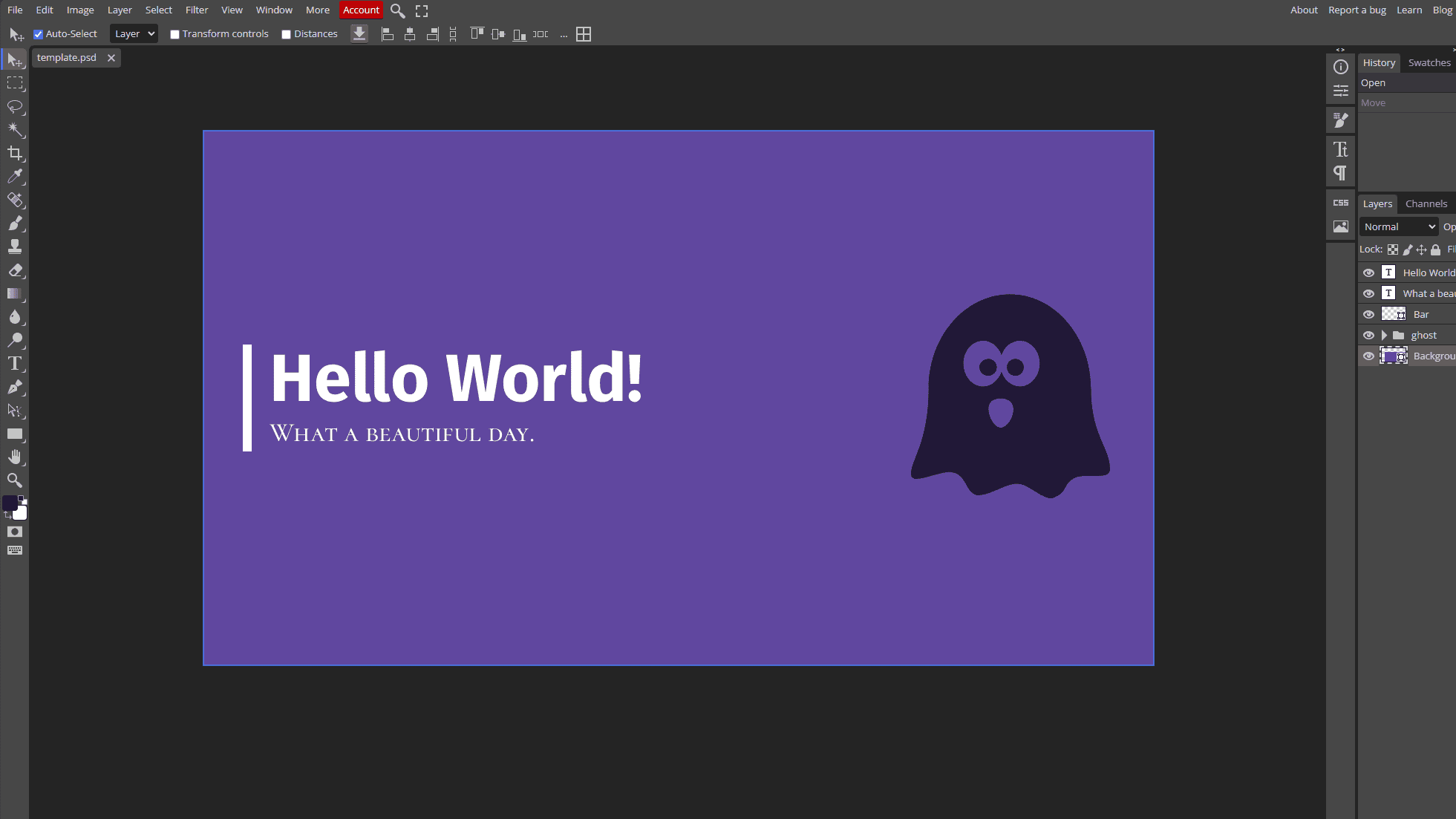Open the Character panel icon
Screen dimensions: 1456x819
click(x=1341, y=149)
